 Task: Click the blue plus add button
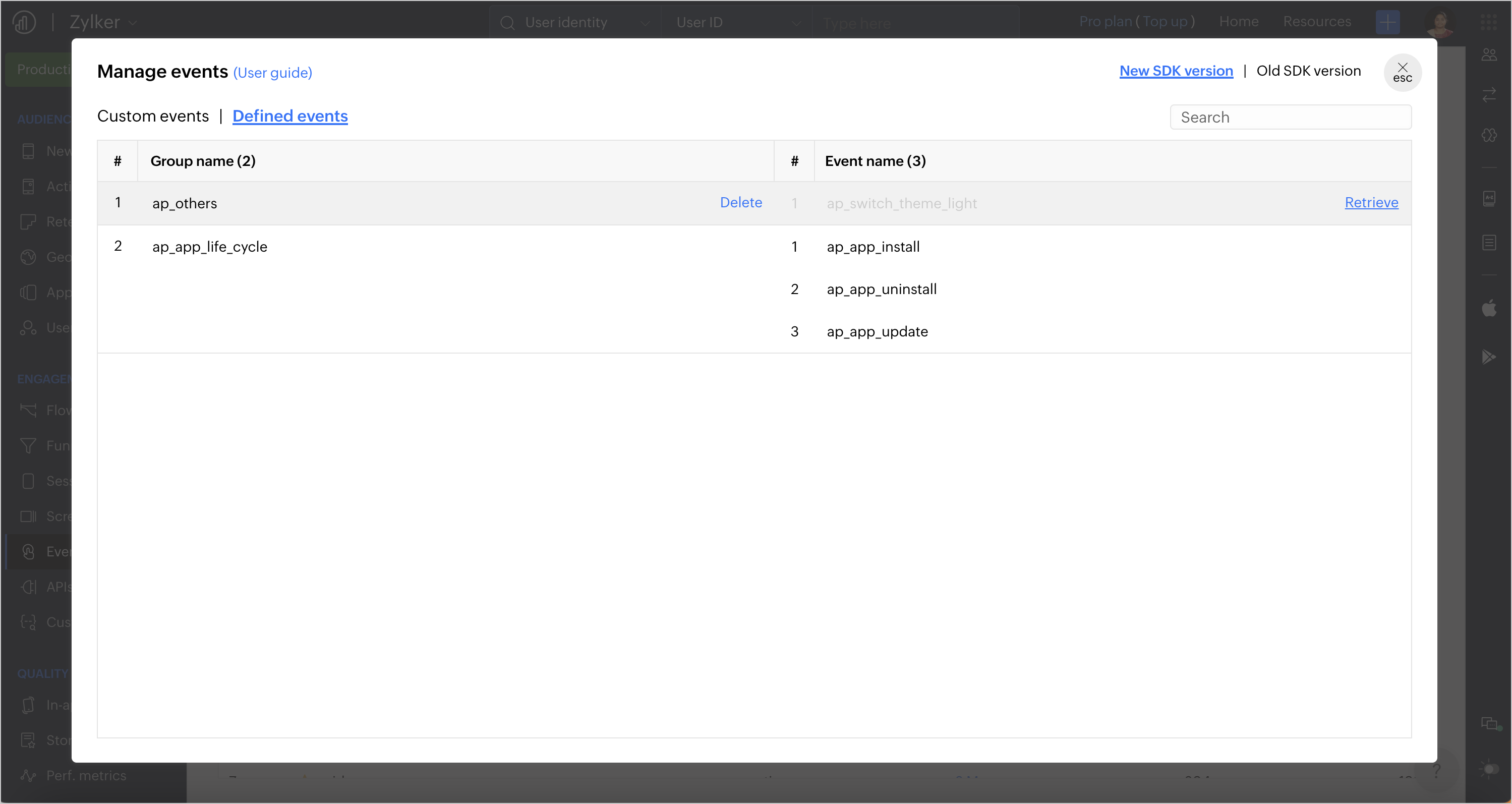(x=1387, y=22)
